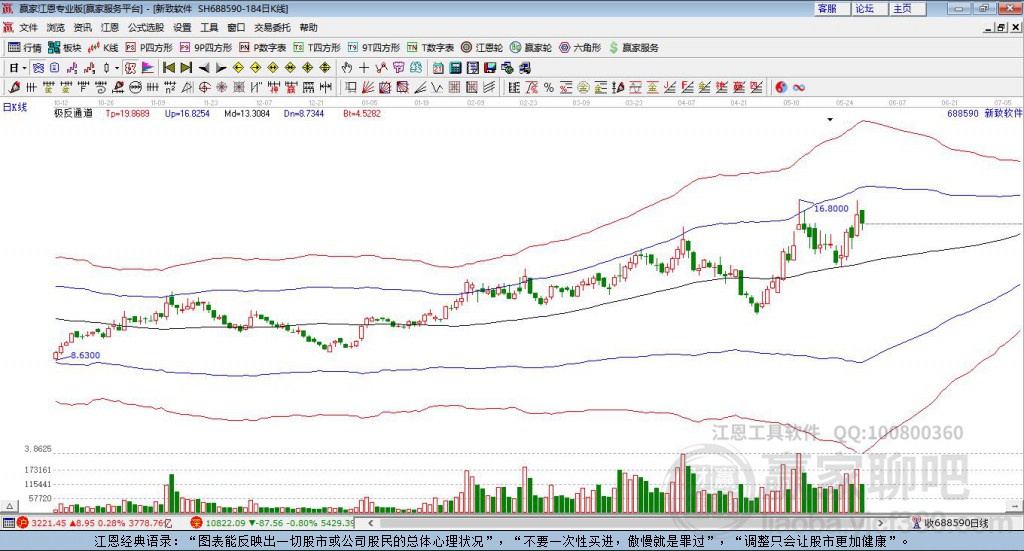Open the 设置 menu

tap(182, 27)
